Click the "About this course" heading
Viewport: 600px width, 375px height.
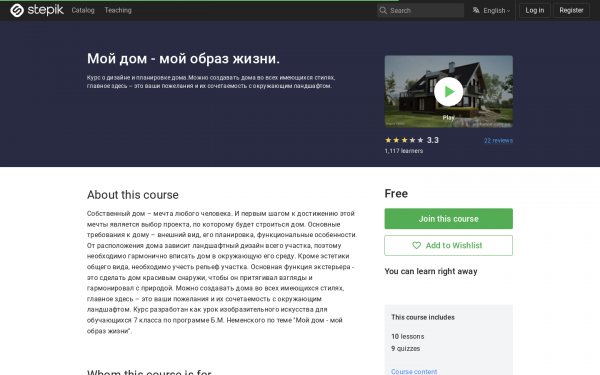(132, 194)
